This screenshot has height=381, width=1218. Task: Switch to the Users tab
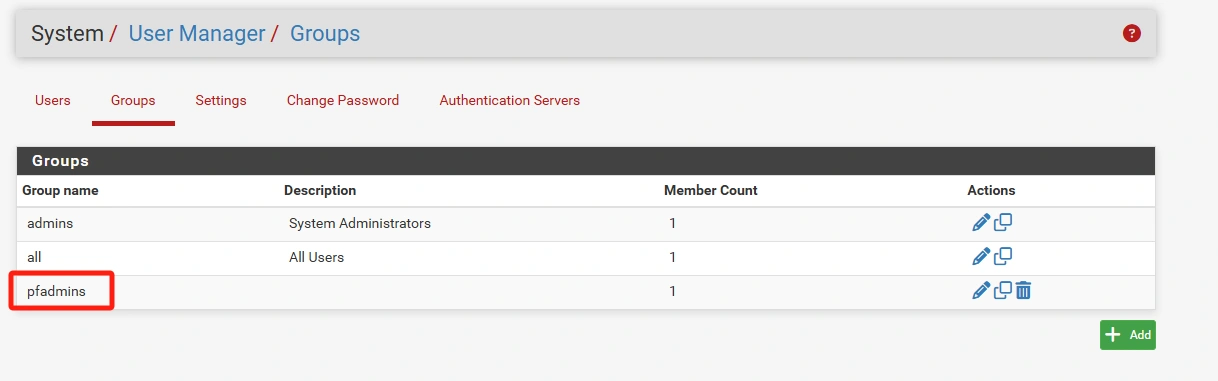tap(53, 100)
